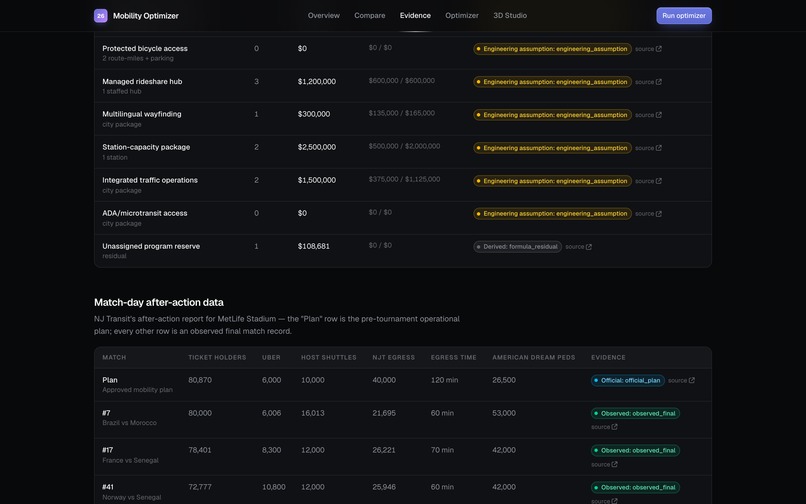The height and width of the screenshot is (504, 806).
Task: Open source link for ADA/microtransit access
Action: point(648,214)
